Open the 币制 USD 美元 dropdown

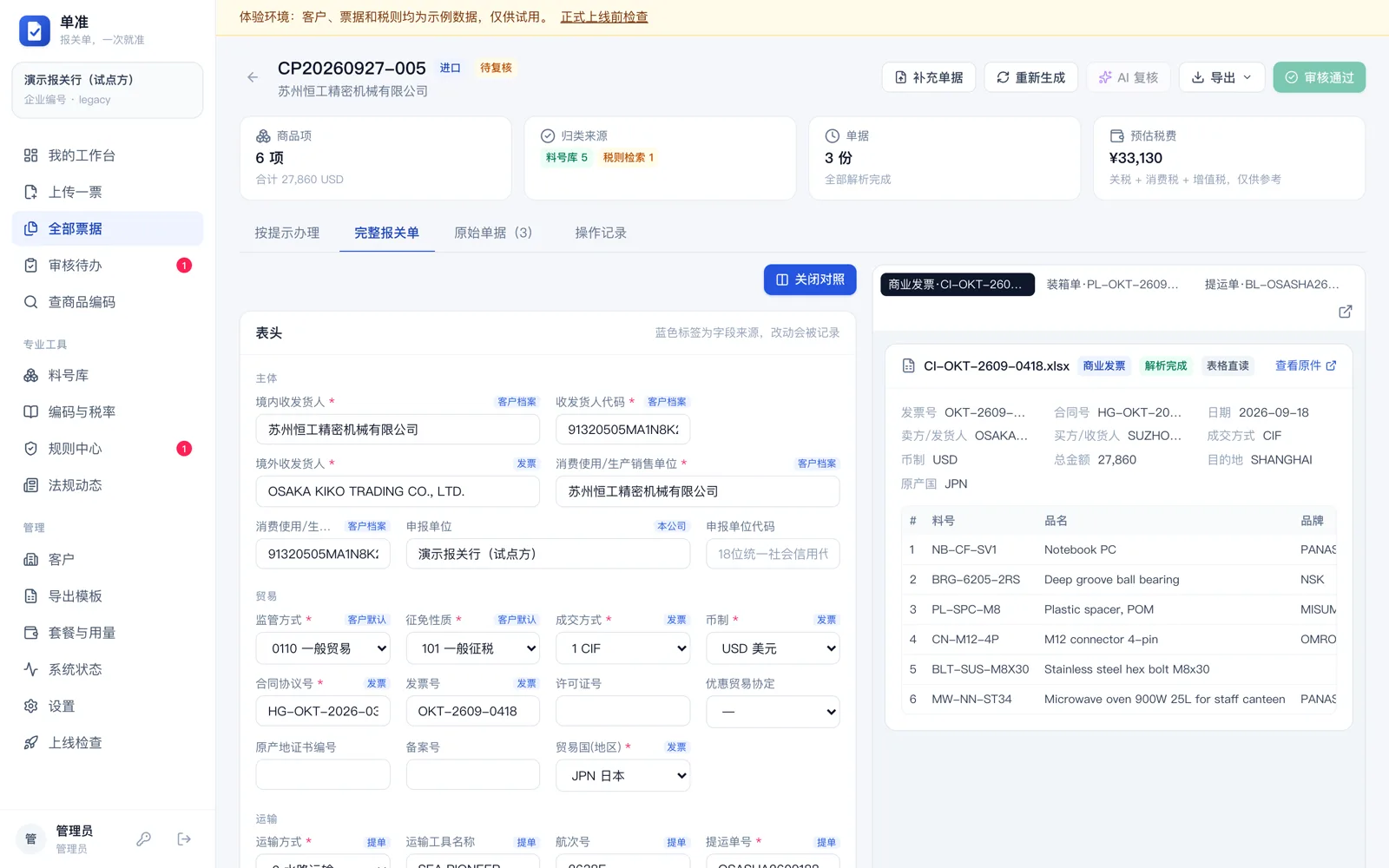[x=773, y=648]
